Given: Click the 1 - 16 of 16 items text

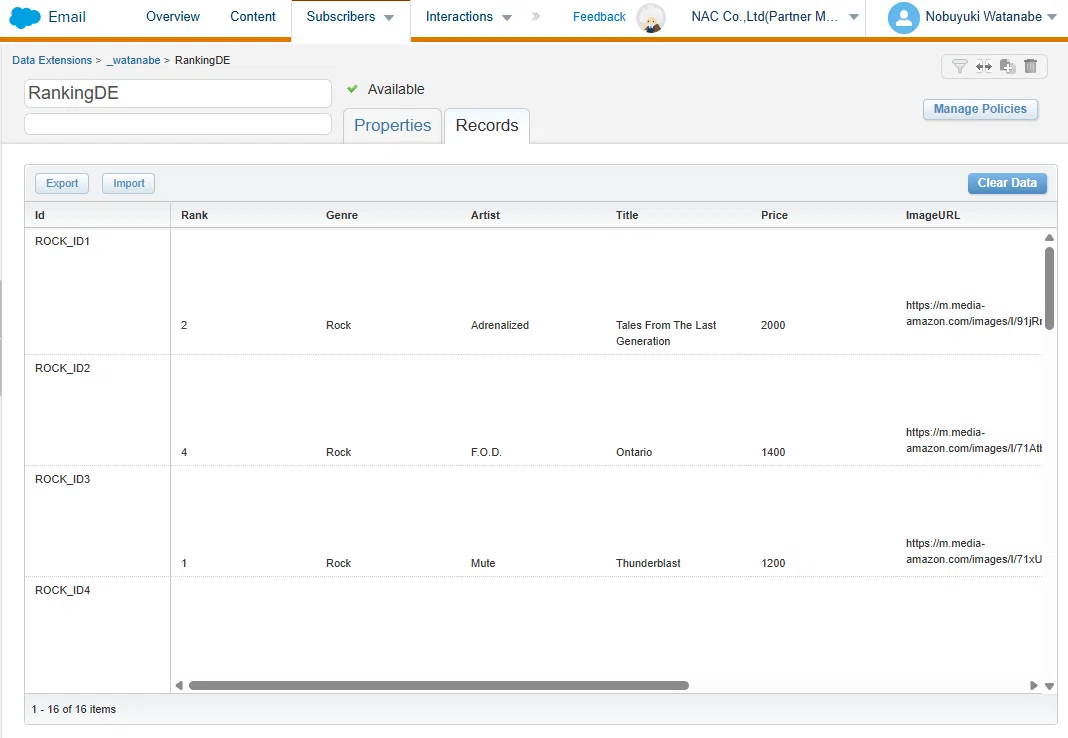Looking at the screenshot, I should pyautogui.click(x=74, y=709).
